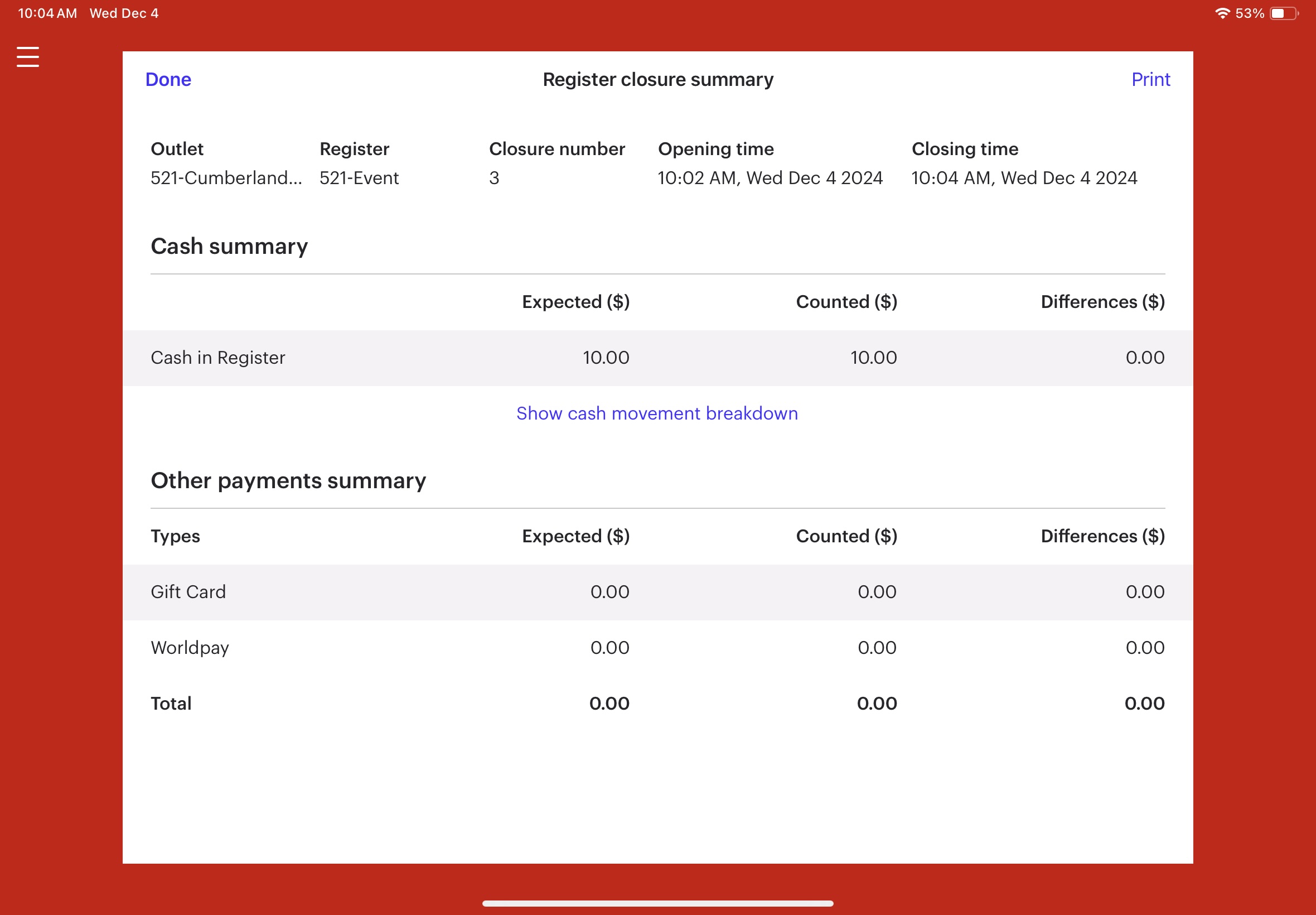Tap the Worldpay row label
1316x915 pixels.
pyautogui.click(x=190, y=648)
